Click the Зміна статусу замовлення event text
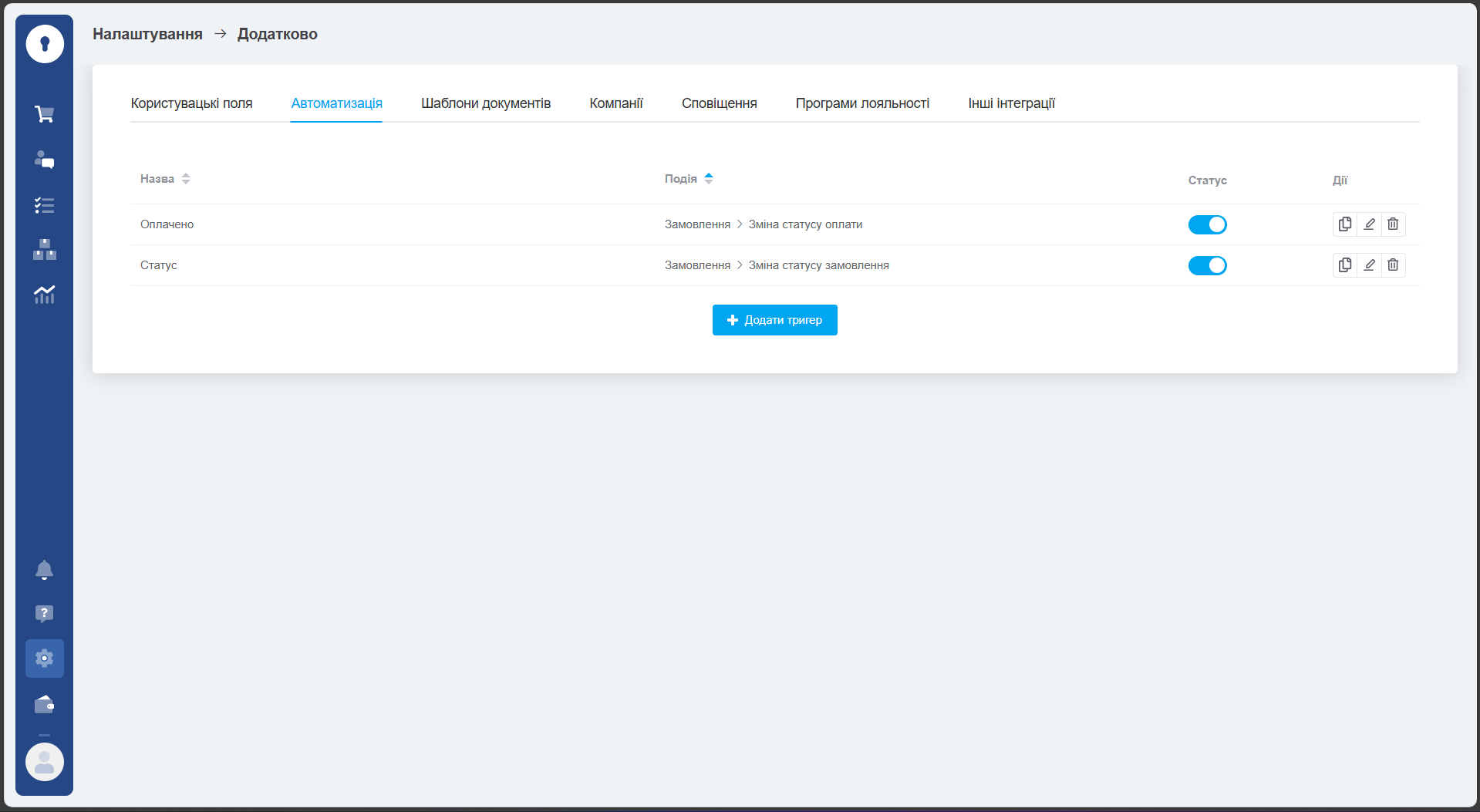The image size is (1480, 812). (818, 265)
